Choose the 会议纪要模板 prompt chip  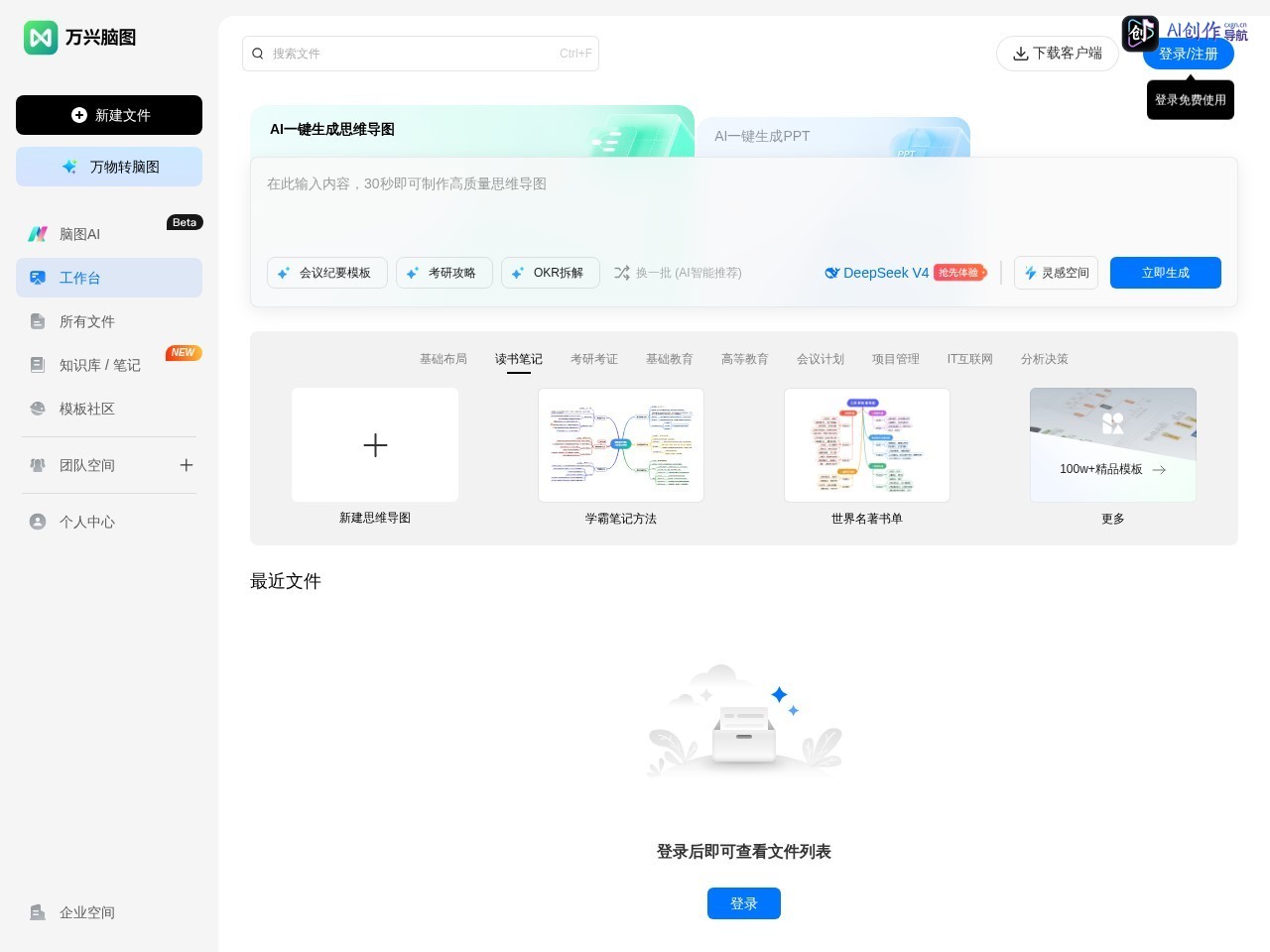click(x=327, y=273)
